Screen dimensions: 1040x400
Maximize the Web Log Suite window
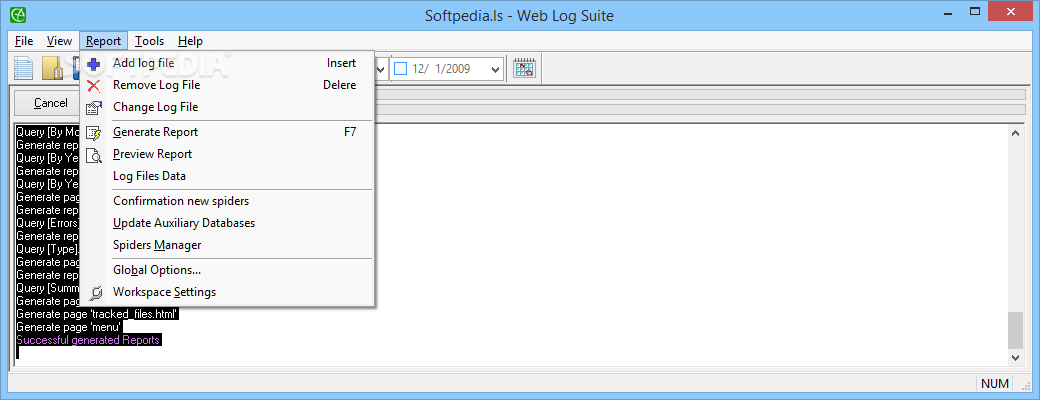coord(974,10)
